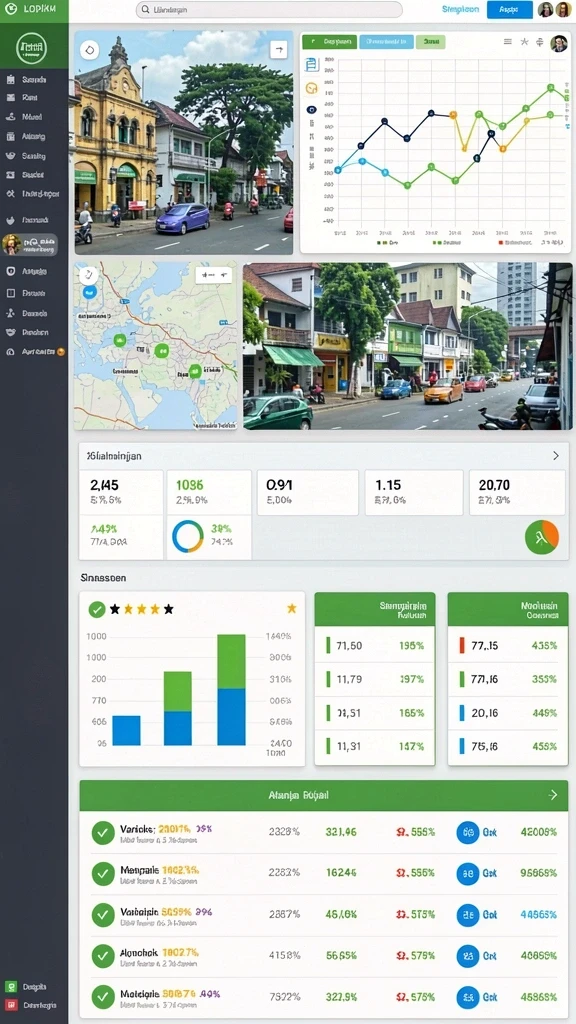576x1024 pixels.
Task: Click the green header of the middle stats table
Action: click(x=375, y=610)
